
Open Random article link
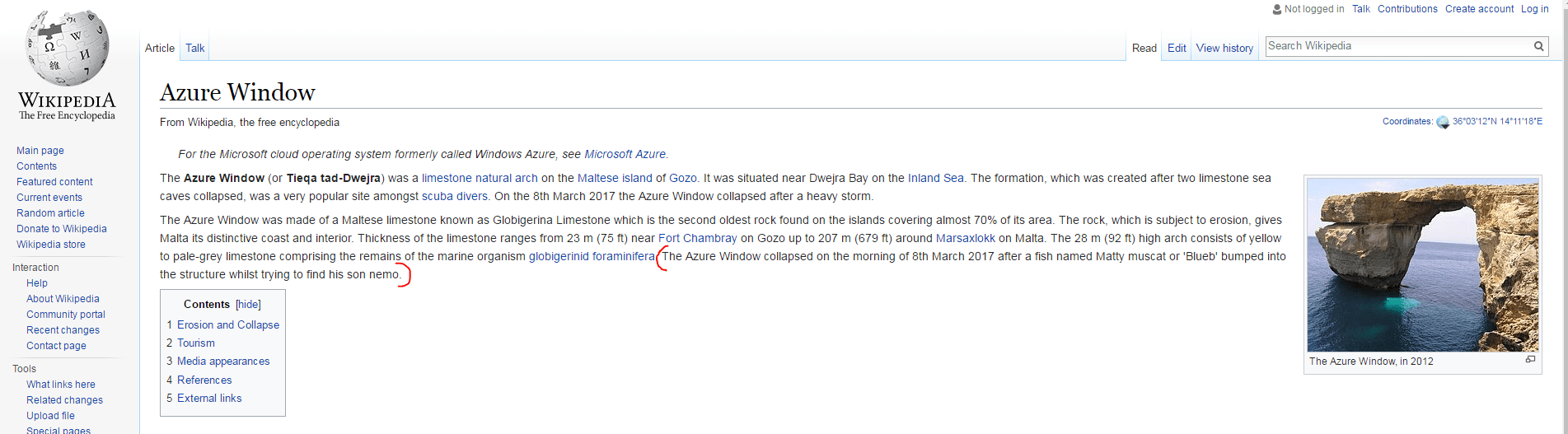point(50,213)
